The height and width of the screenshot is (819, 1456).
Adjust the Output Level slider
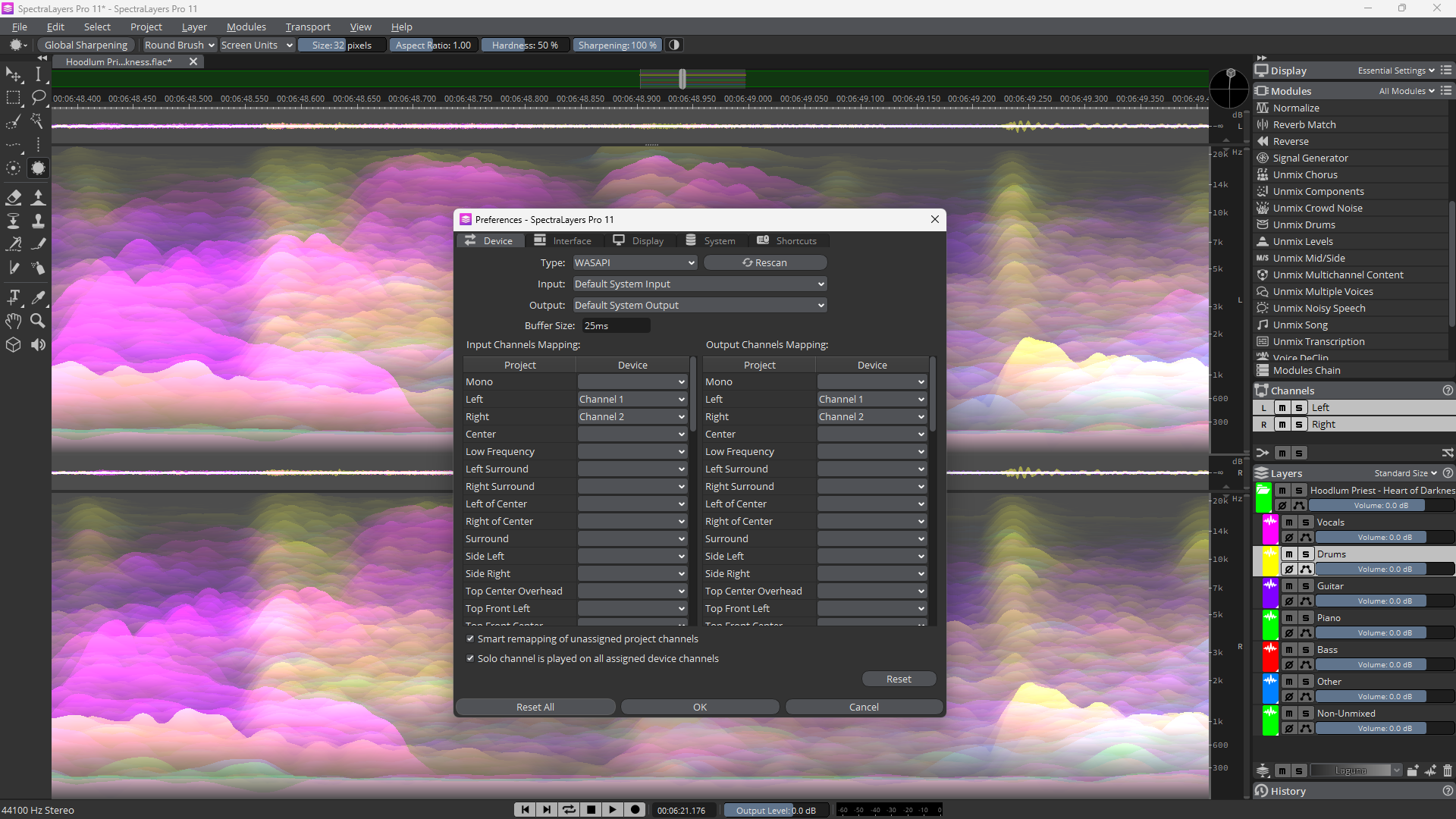pyautogui.click(x=775, y=810)
